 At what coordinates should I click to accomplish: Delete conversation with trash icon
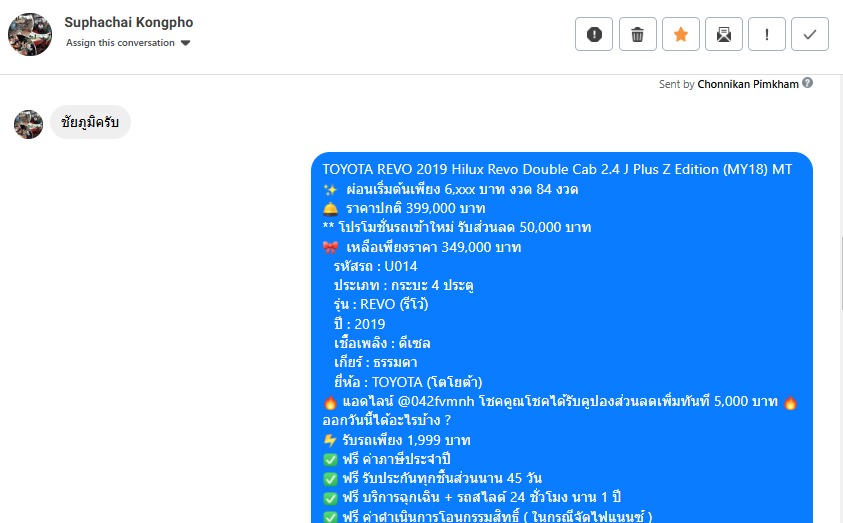pyautogui.click(x=638, y=34)
